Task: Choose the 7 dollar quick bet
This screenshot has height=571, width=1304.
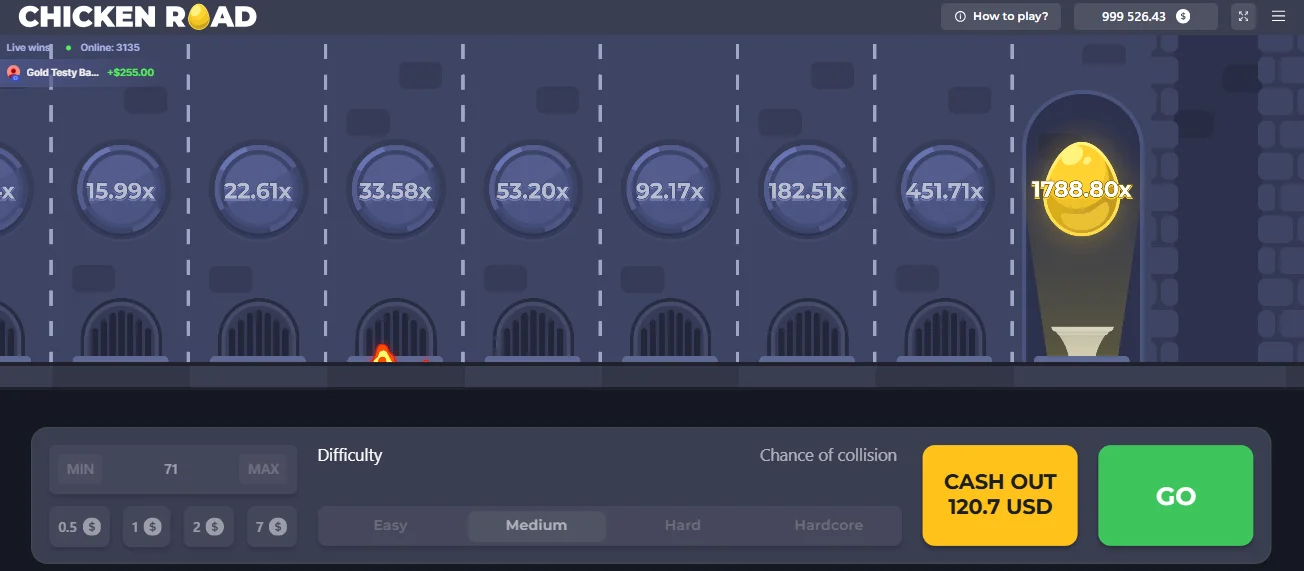Action: (x=271, y=526)
